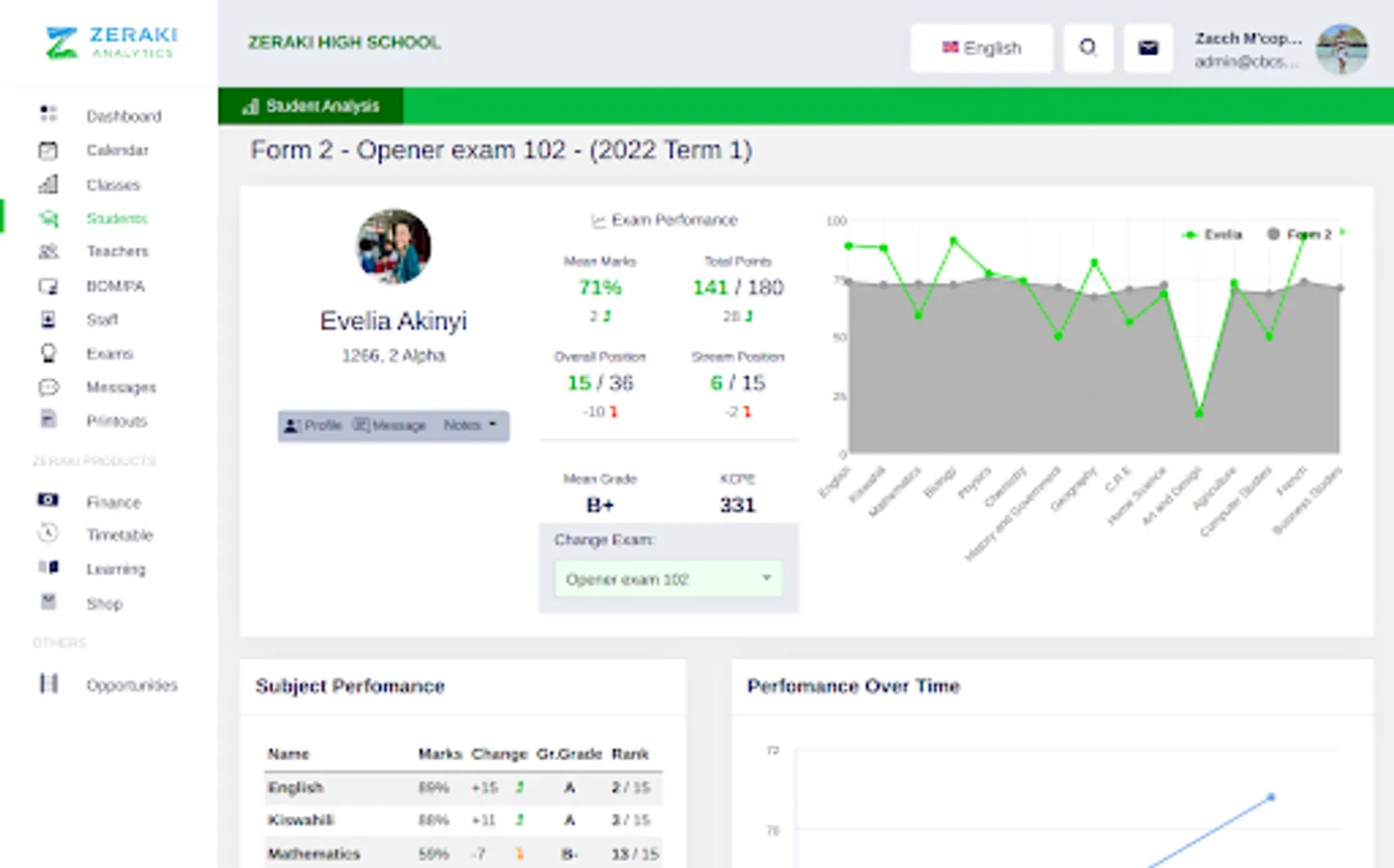The image size is (1394, 868).
Task: Go to Dashboard in sidebar
Action: point(123,116)
